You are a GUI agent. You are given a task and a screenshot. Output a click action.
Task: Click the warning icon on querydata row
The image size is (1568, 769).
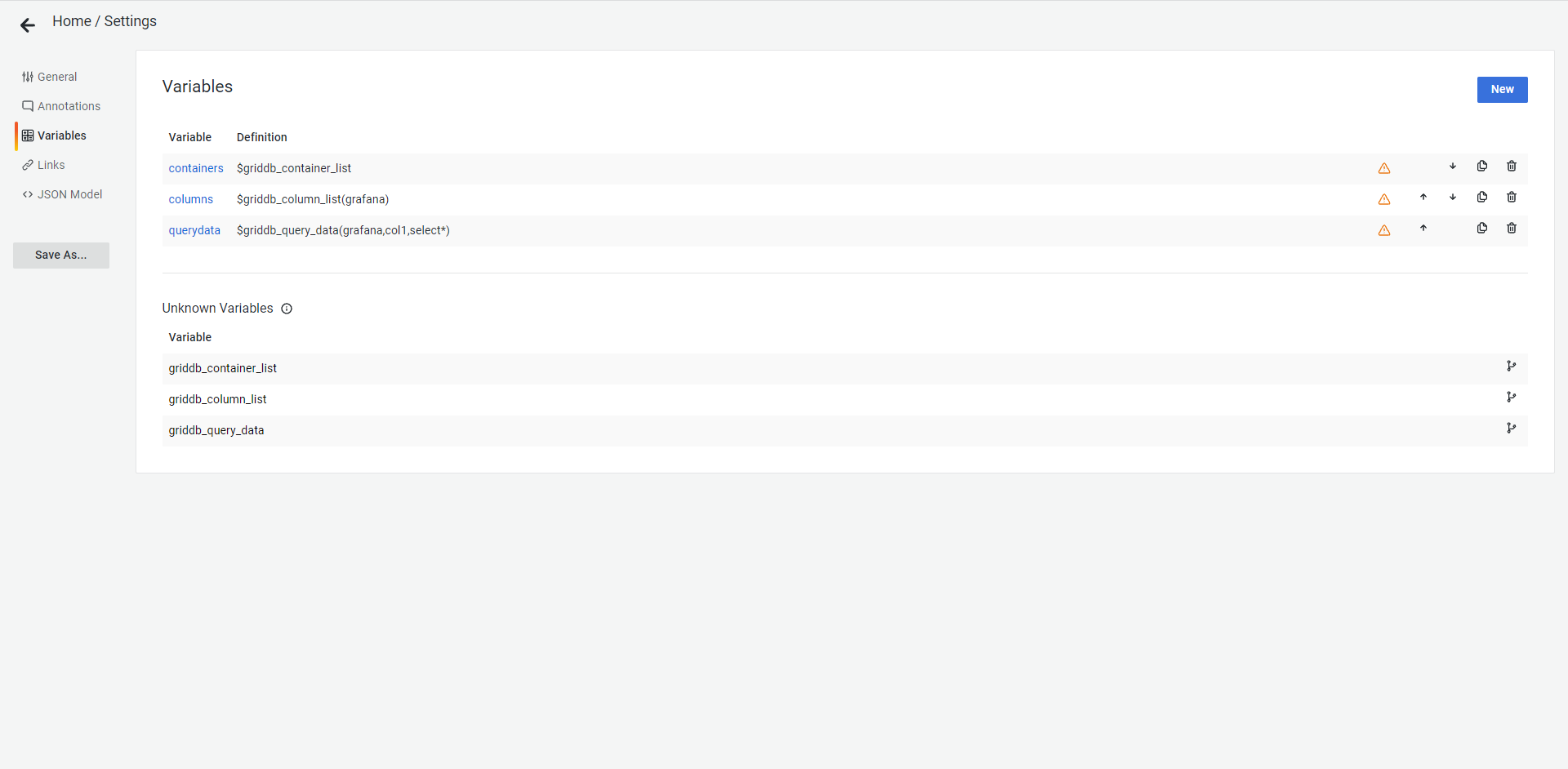click(1383, 230)
